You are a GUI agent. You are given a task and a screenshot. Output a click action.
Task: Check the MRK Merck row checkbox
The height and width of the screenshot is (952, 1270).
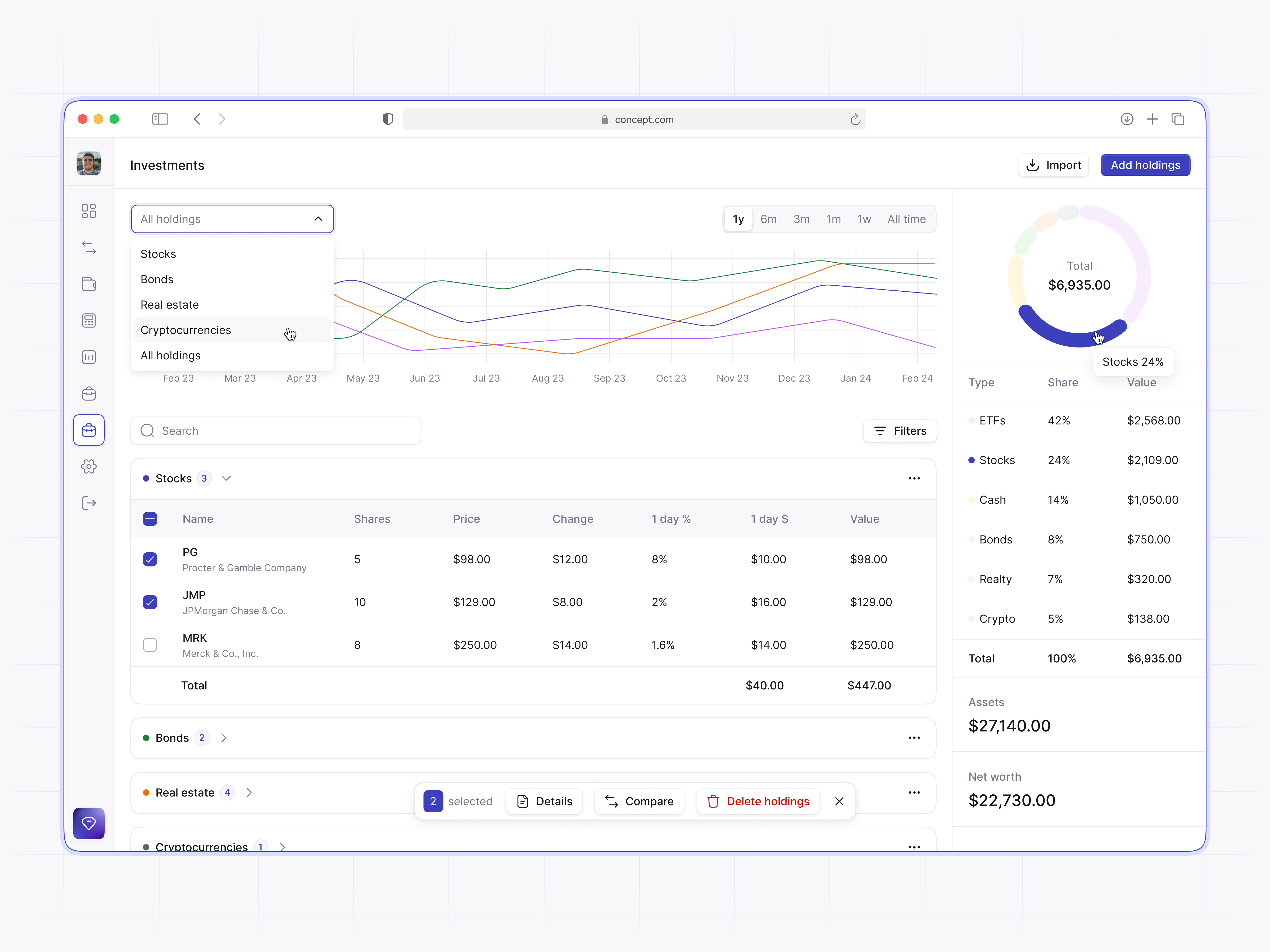[x=150, y=645]
